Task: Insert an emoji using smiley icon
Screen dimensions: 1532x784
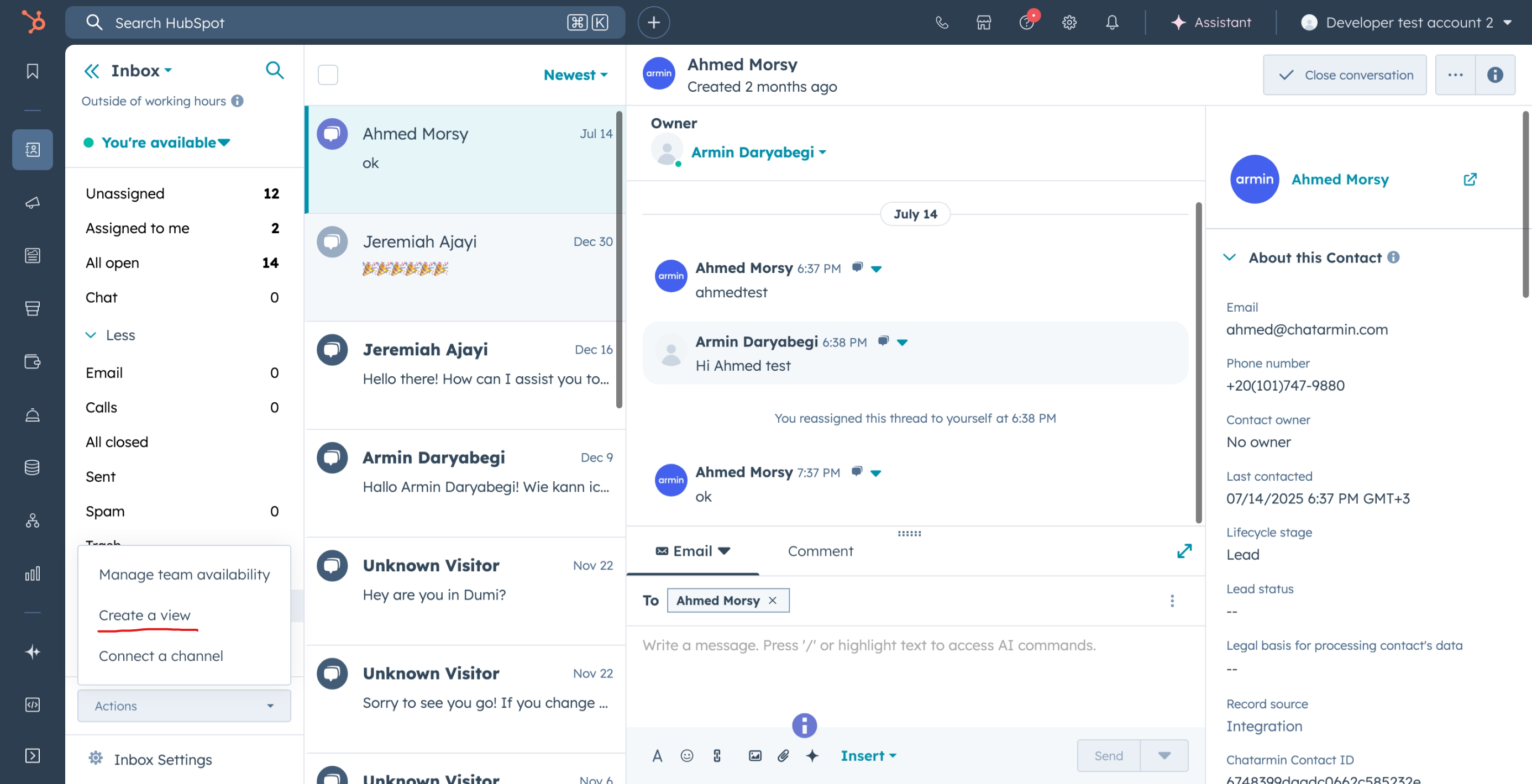Action: coord(686,755)
